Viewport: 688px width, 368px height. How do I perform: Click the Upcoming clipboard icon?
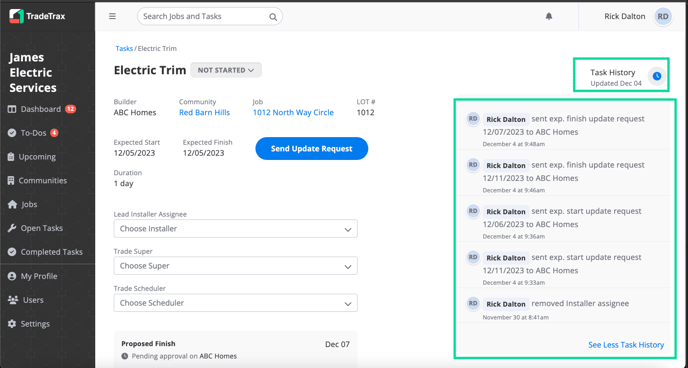click(11, 157)
